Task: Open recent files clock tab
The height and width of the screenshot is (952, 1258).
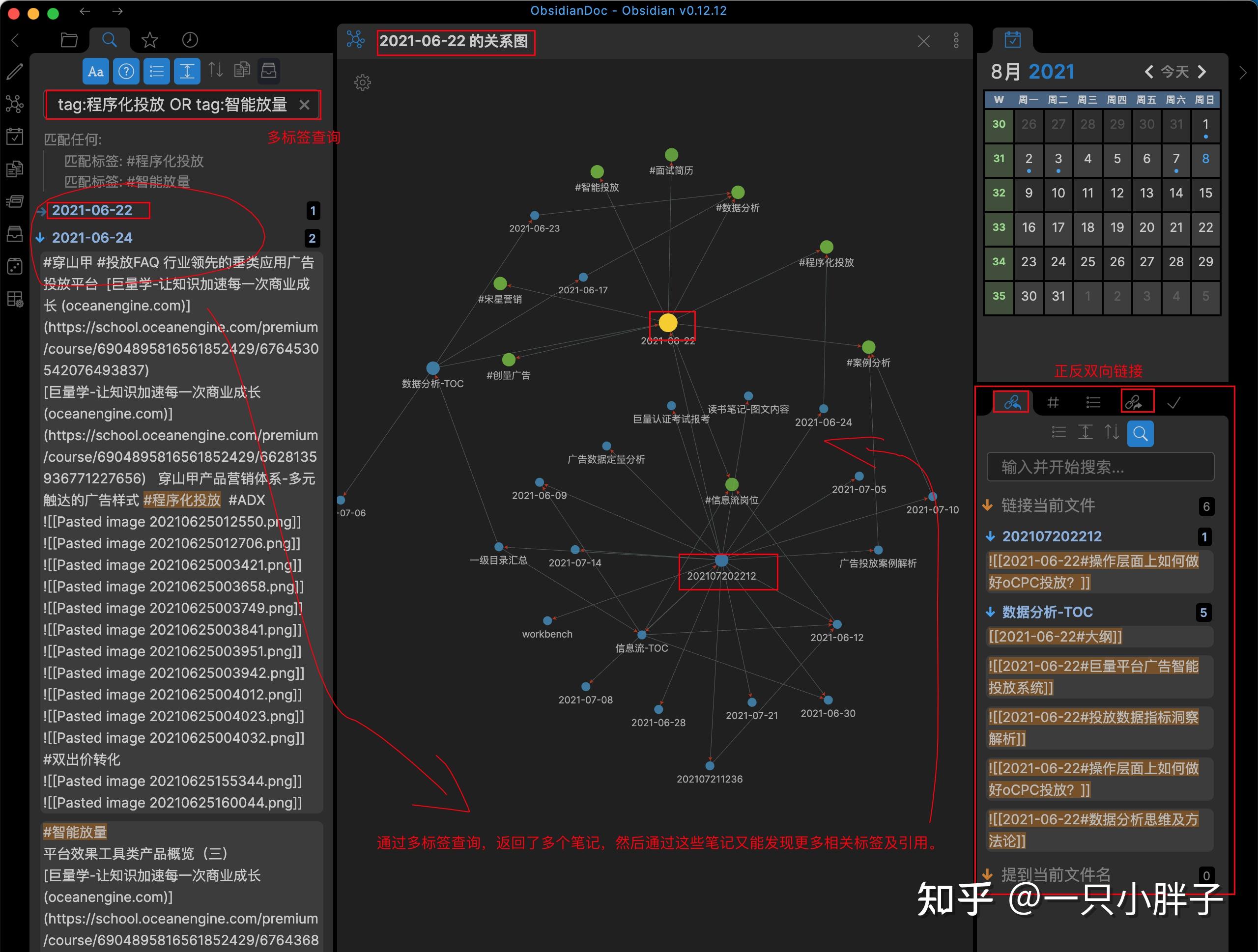Action: click(x=189, y=40)
